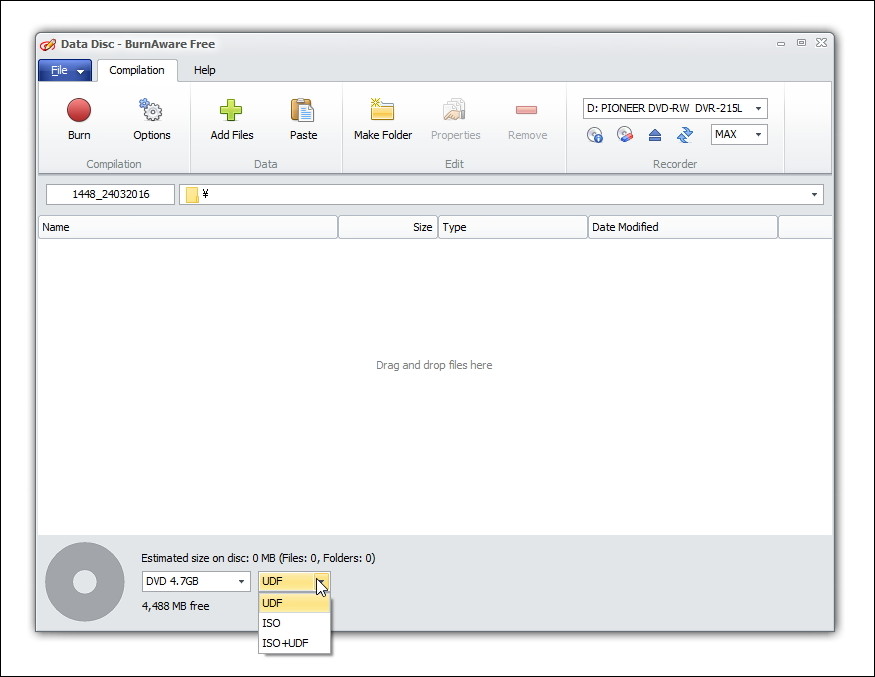
Task: Switch to the Compilation tab
Action: [137, 70]
